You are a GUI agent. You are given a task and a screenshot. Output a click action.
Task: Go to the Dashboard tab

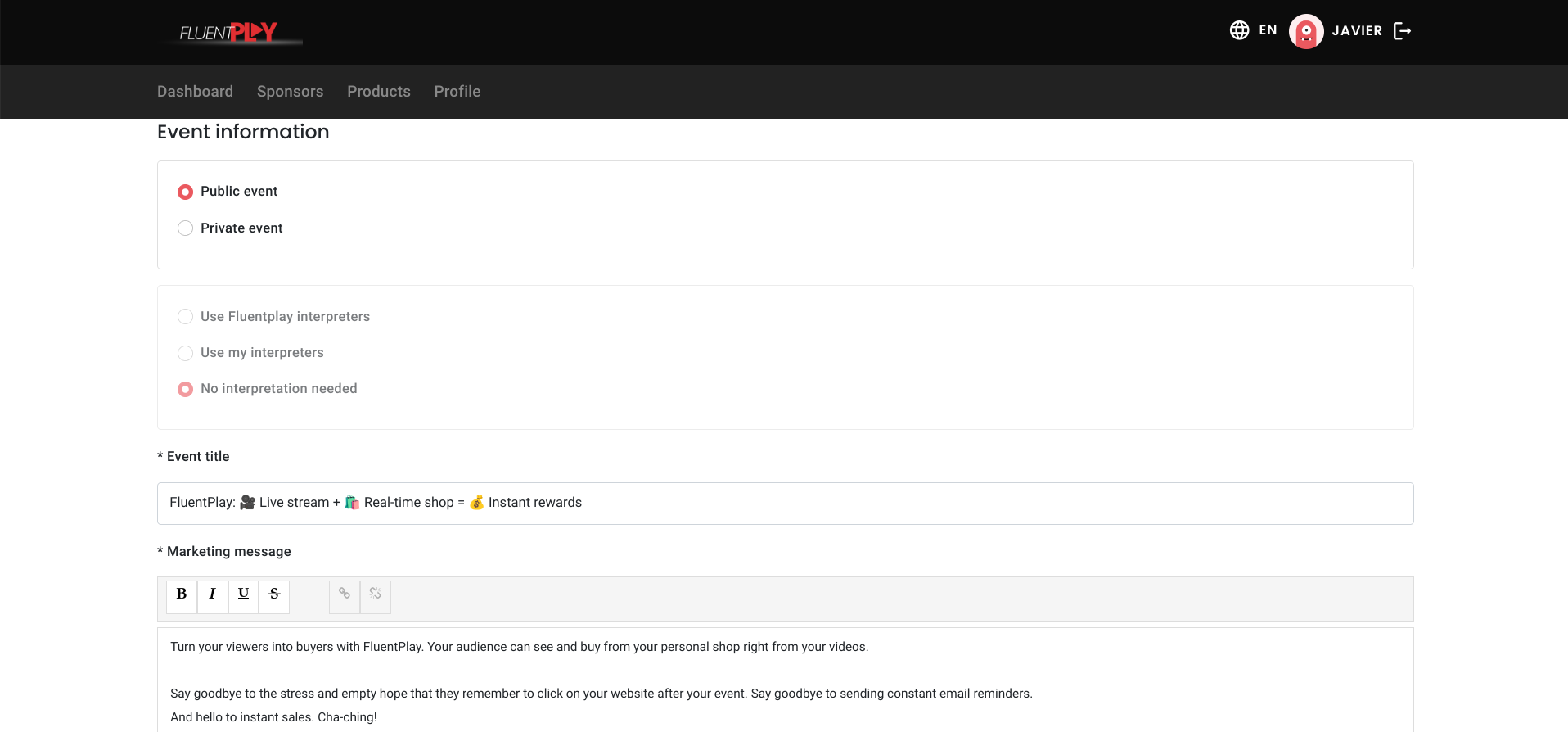(x=195, y=92)
